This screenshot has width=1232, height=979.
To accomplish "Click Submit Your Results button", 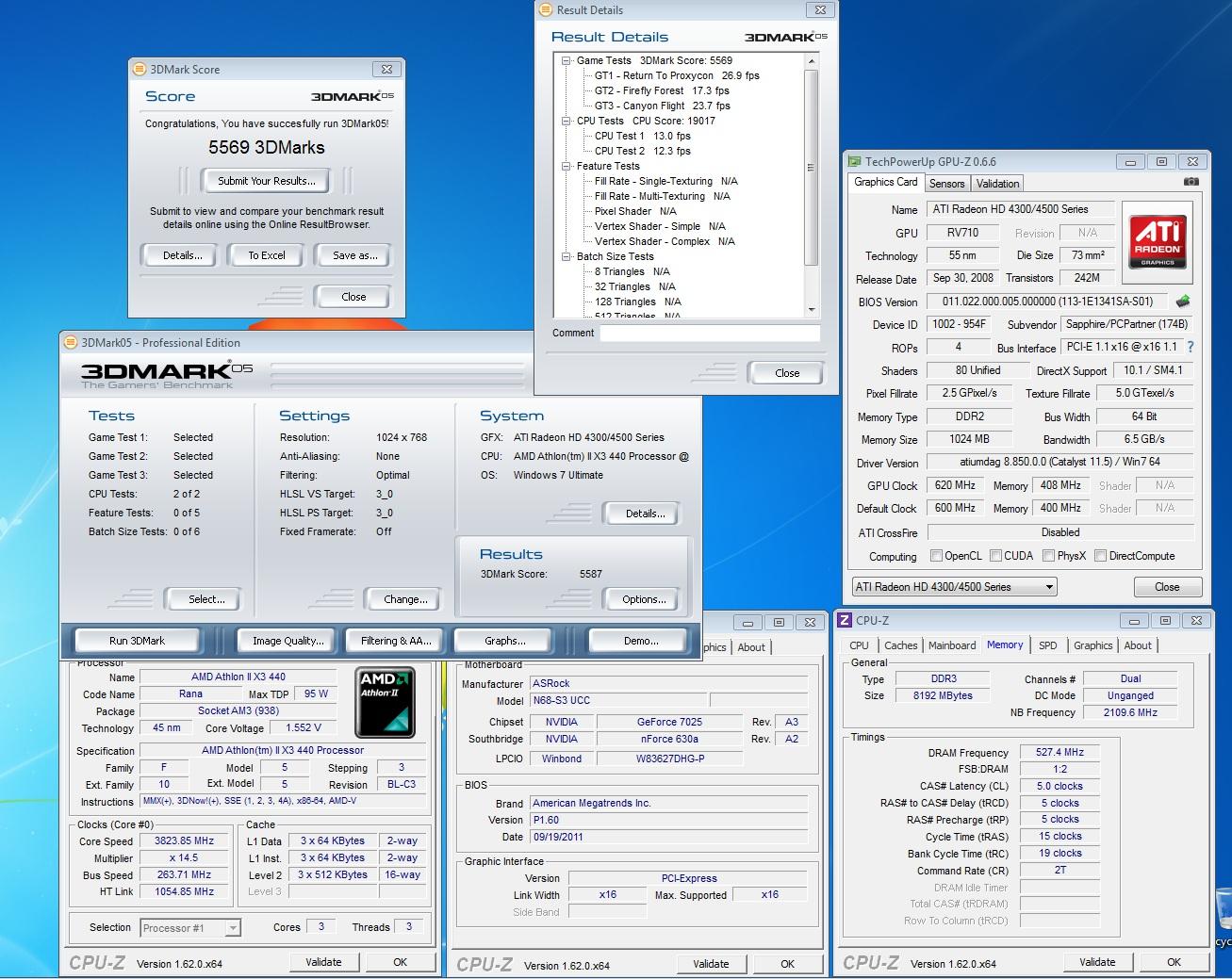I will point(267,181).
